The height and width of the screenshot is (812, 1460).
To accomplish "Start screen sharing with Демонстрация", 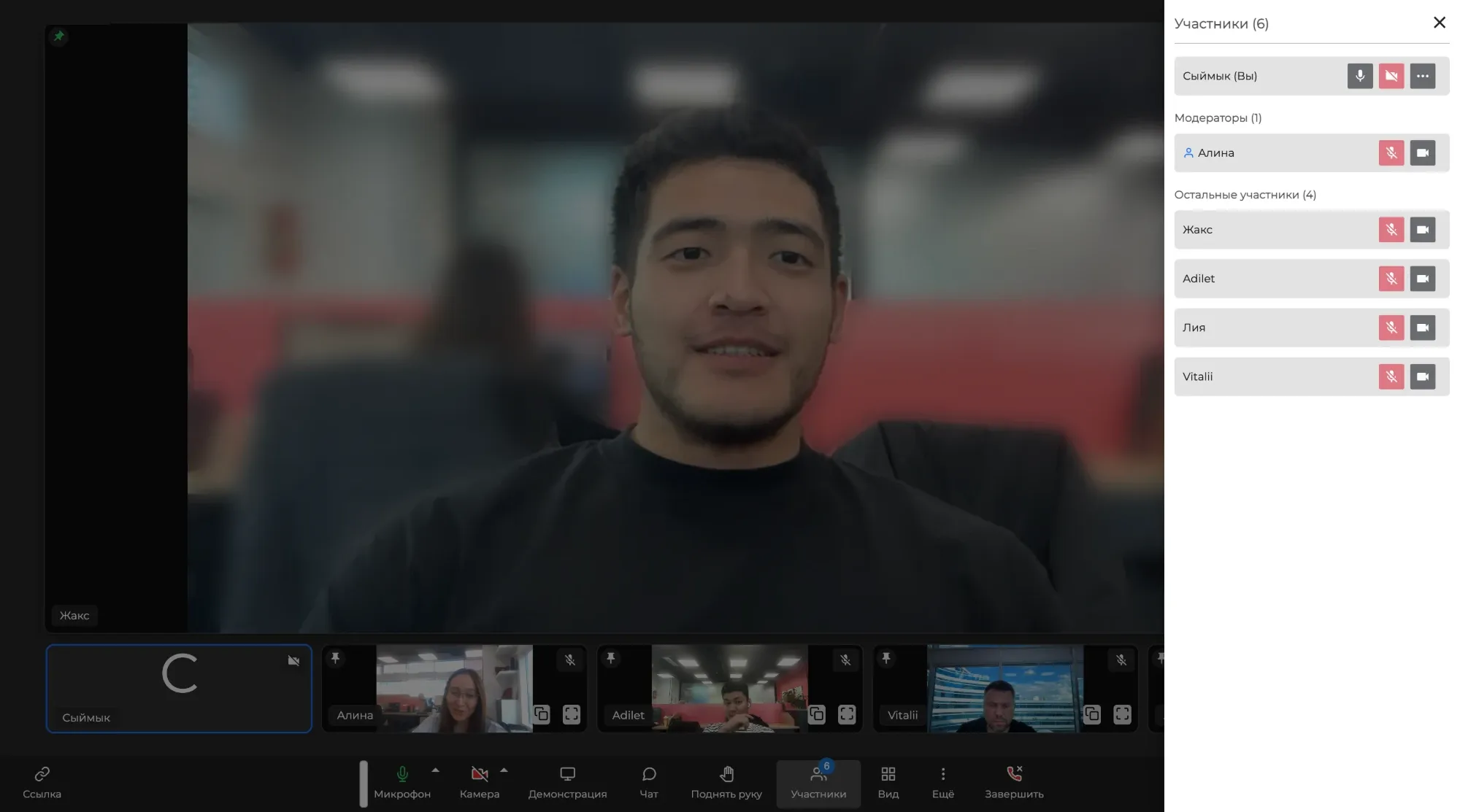I will [x=567, y=783].
